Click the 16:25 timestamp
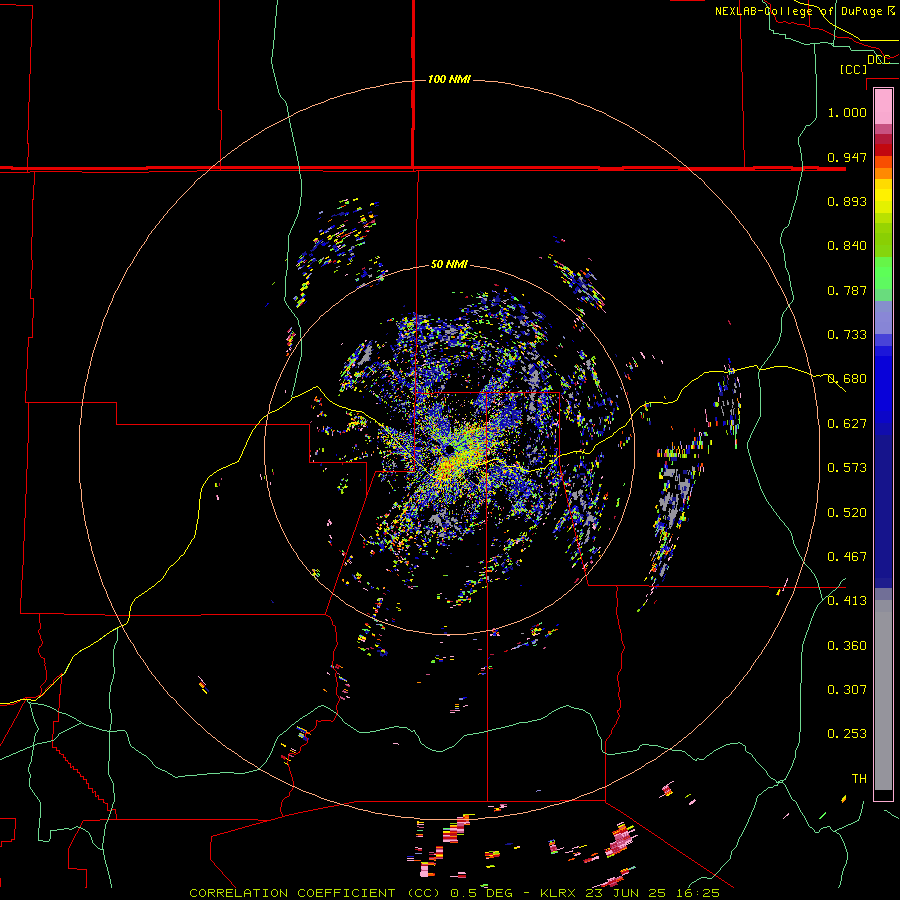Viewport: 900px width, 900px height. (x=695, y=893)
